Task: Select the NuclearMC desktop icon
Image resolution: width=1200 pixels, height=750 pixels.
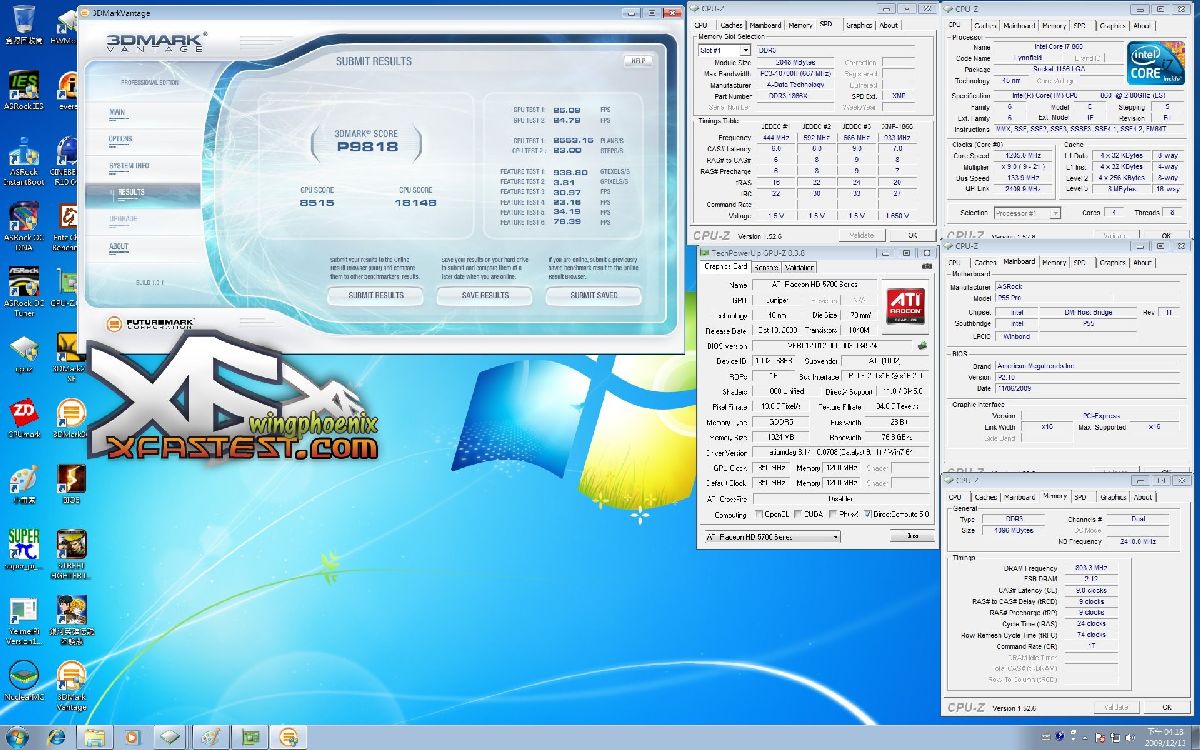Action: click(23, 680)
